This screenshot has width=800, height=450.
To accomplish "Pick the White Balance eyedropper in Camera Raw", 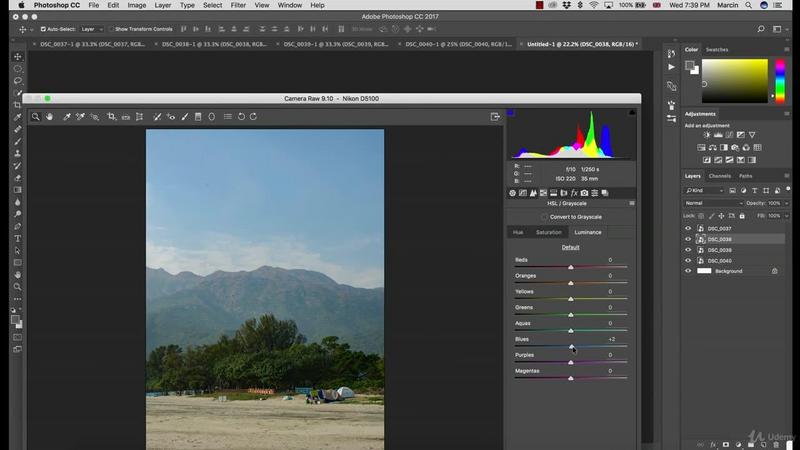I will point(66,117).
